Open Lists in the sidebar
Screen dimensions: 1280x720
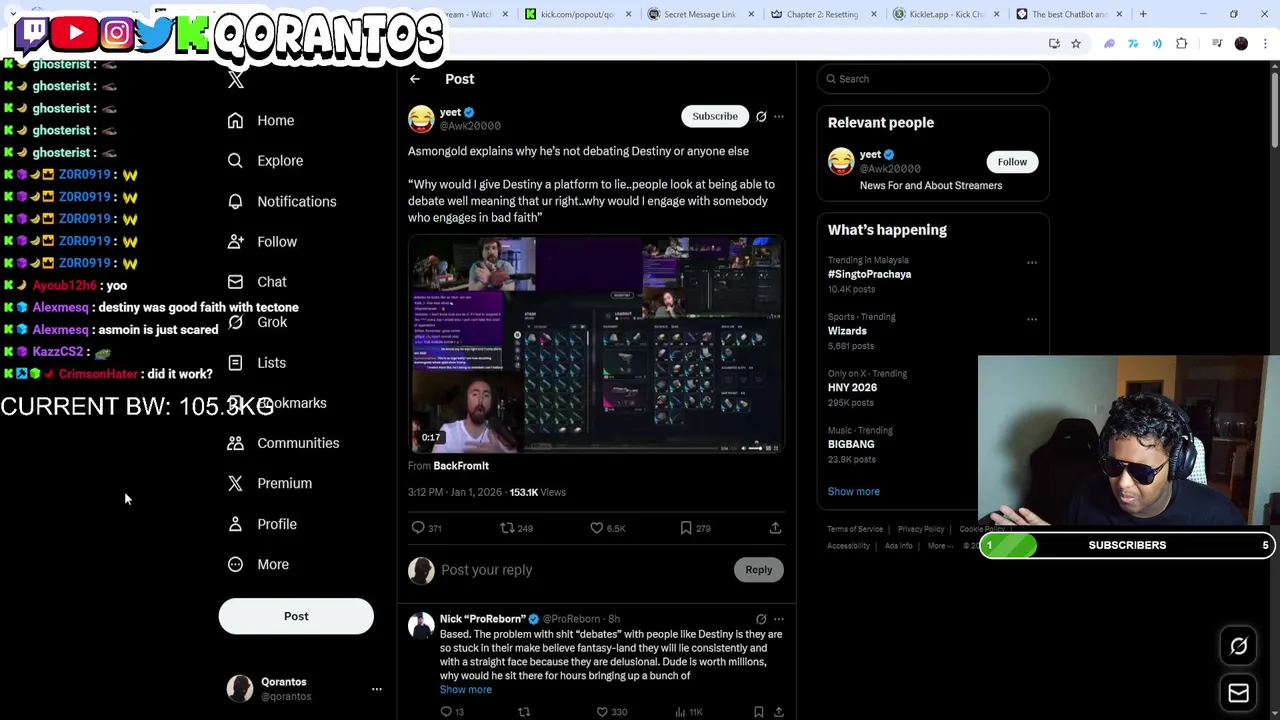tap(257, 363)
